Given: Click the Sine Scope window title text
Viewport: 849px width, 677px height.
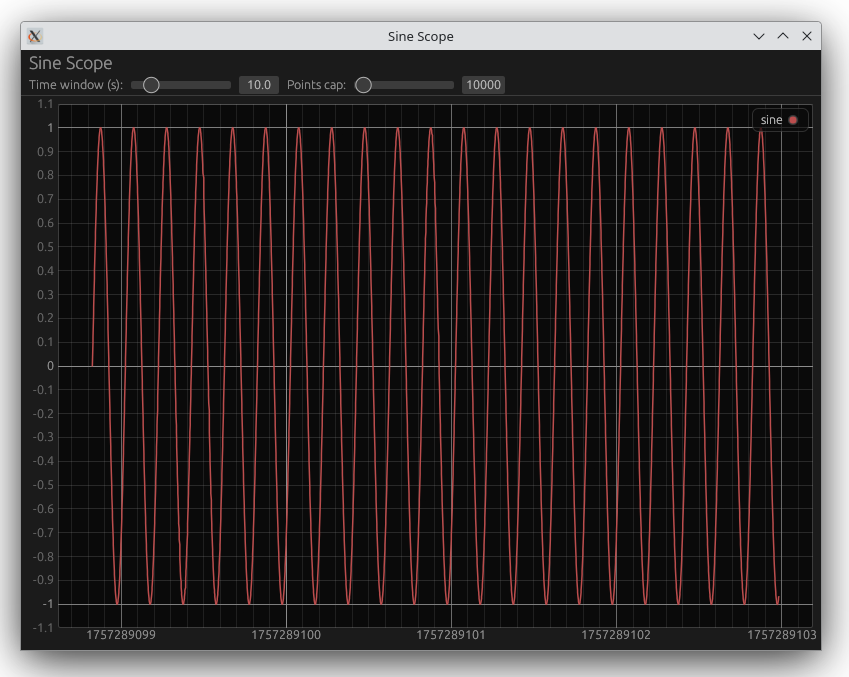Looking at the screenshot, I should (420, 36).
